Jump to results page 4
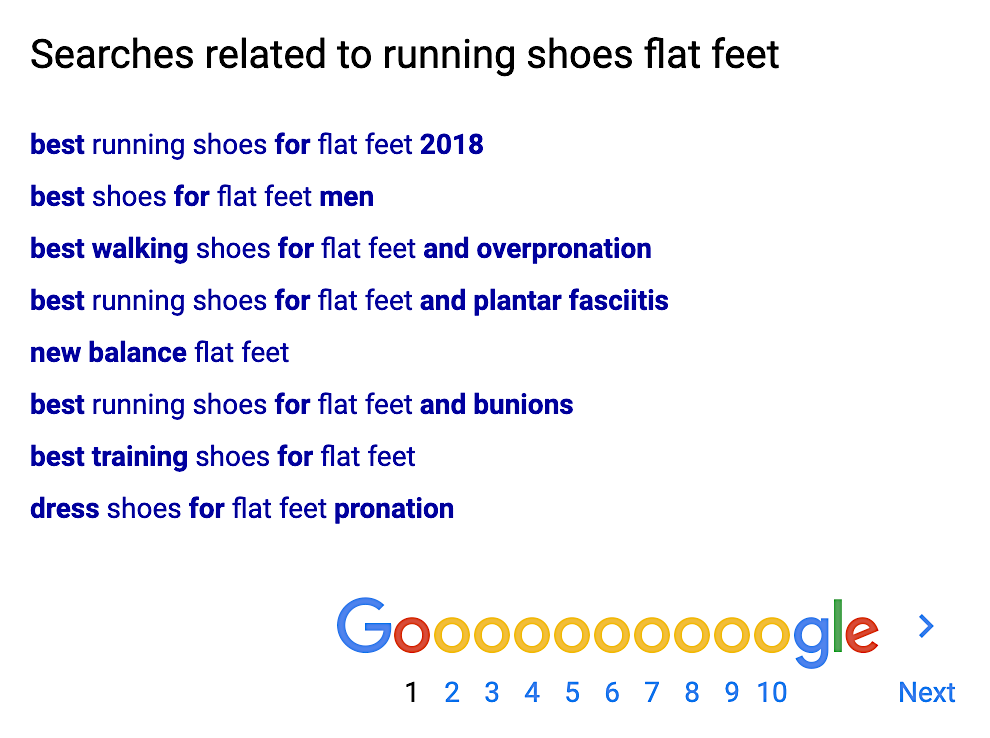This screenshot has width=990, height=738. coord(532,693)
